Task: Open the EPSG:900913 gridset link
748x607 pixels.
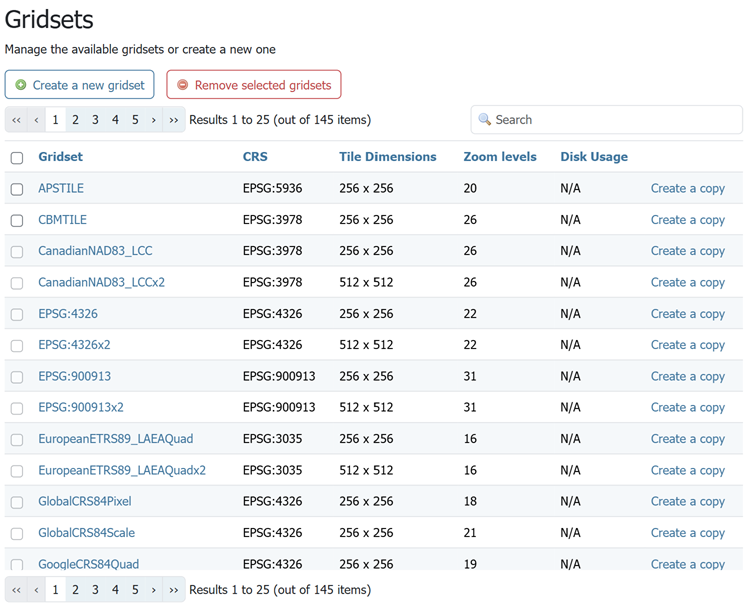Action: click(74, 377)
